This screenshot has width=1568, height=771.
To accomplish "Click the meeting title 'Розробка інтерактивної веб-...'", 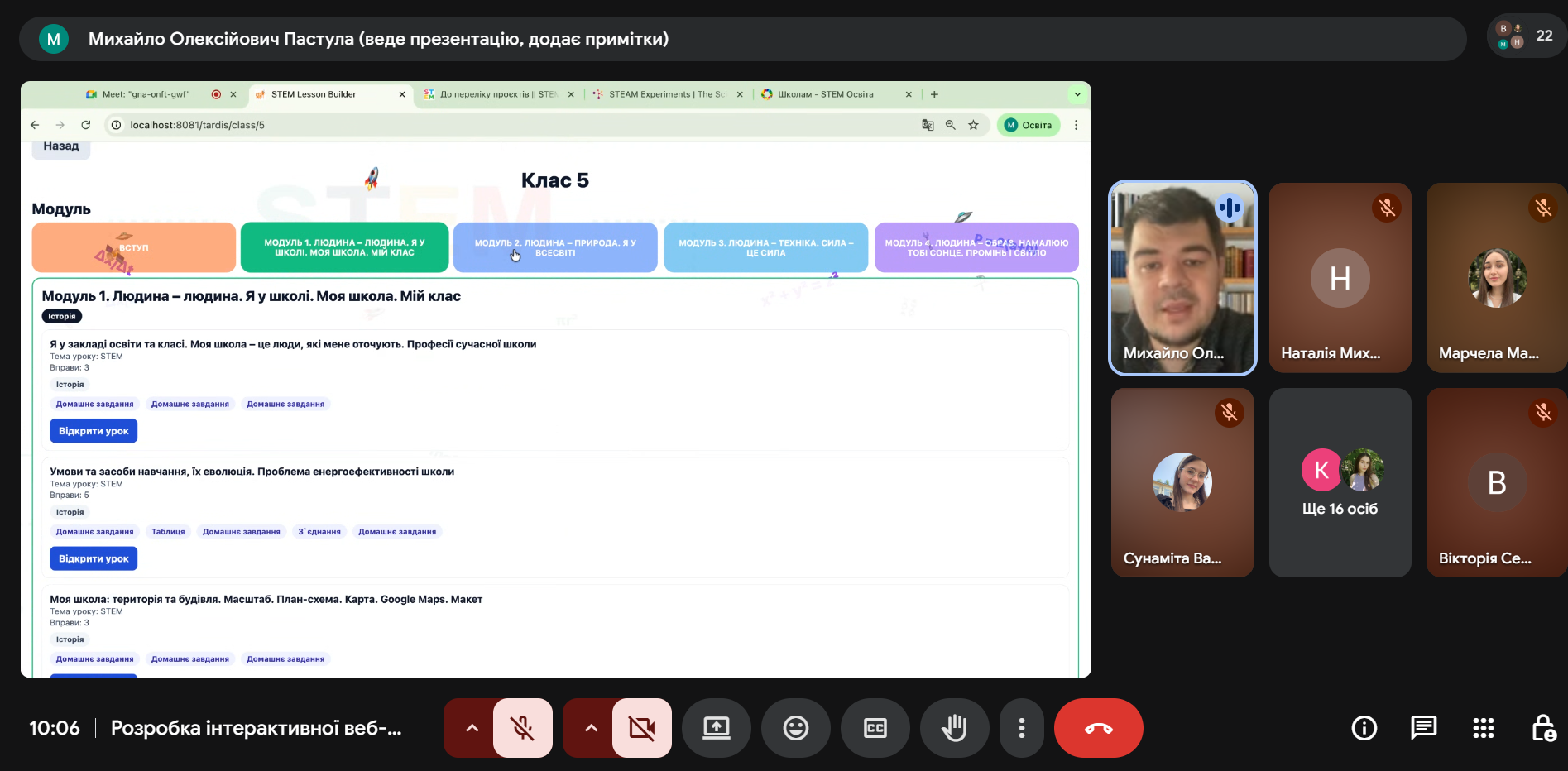I will pyautogui.click(x=257, y=728).
